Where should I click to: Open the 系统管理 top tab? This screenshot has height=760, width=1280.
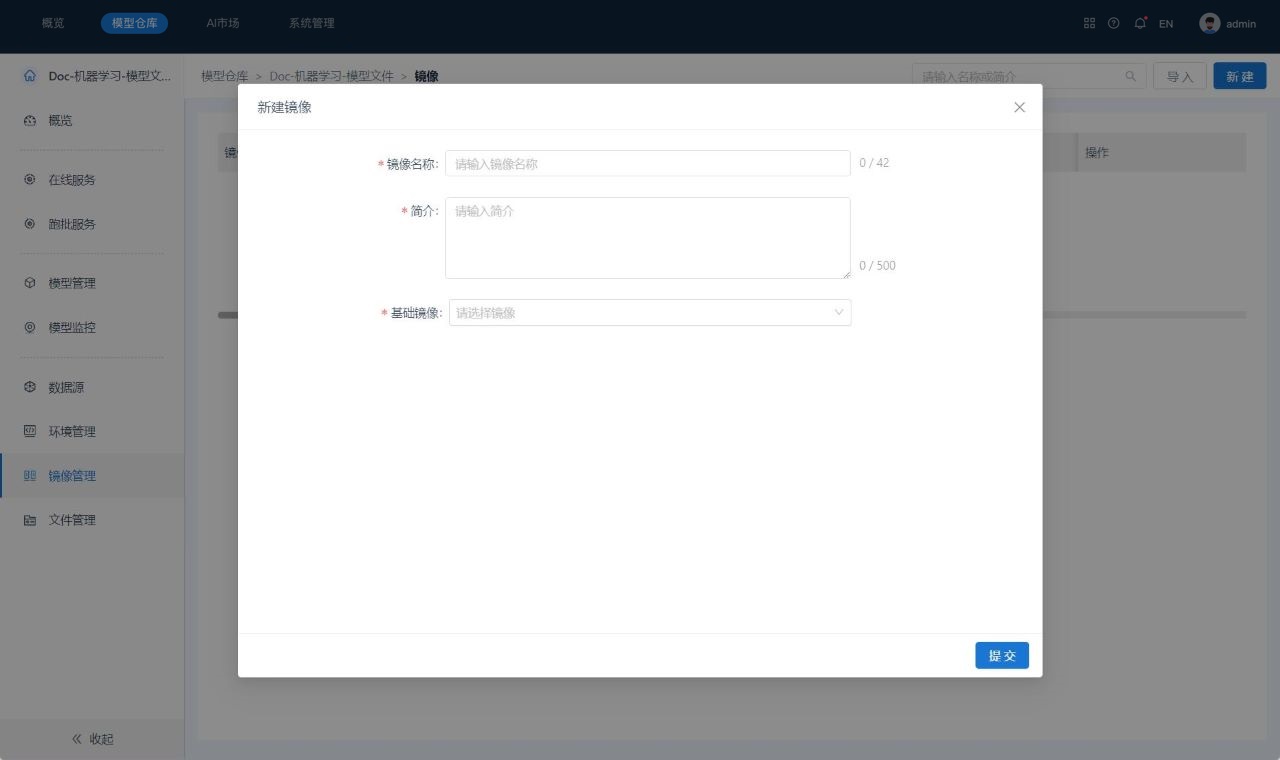311,23
